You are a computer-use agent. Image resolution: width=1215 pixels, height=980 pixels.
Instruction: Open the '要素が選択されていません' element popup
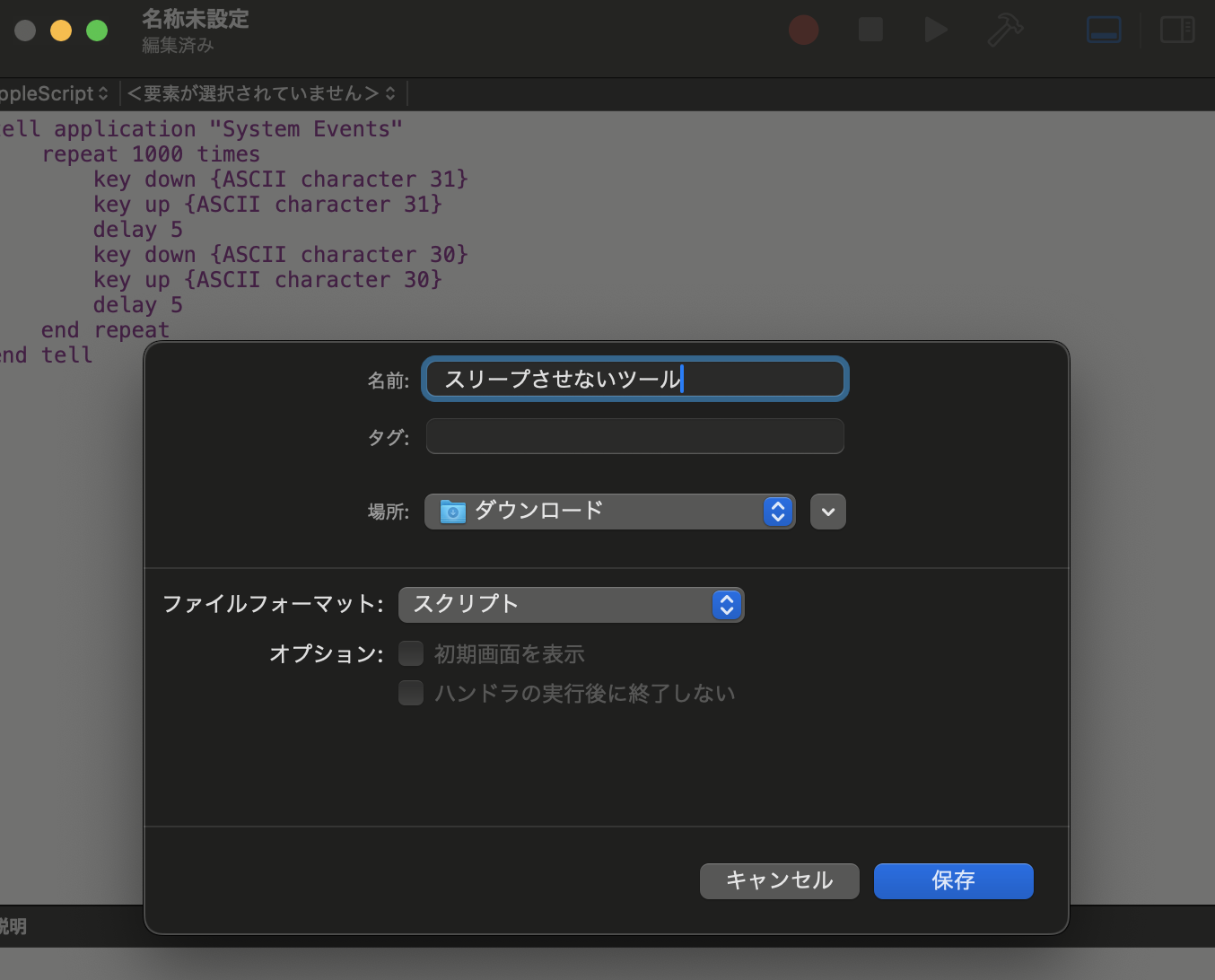pyautogui.click(x=261, y=93)
